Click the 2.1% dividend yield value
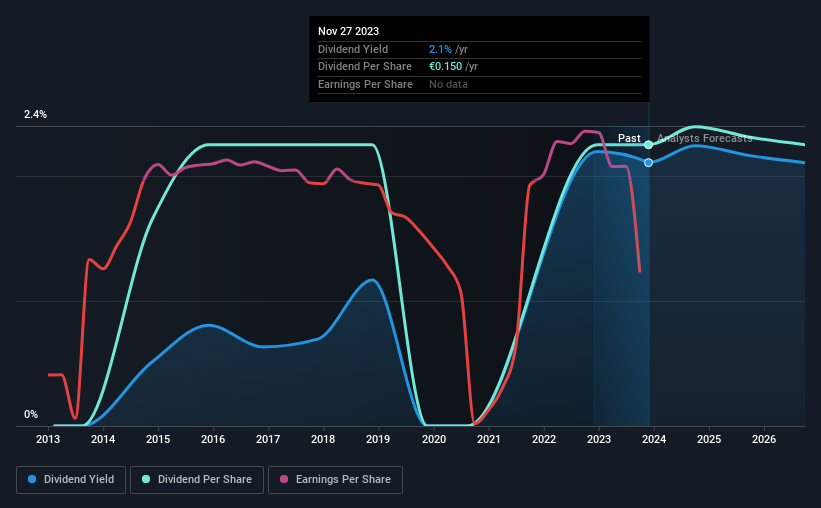The height and width of the screenshot is (508, 821). [x=440, y=49]
